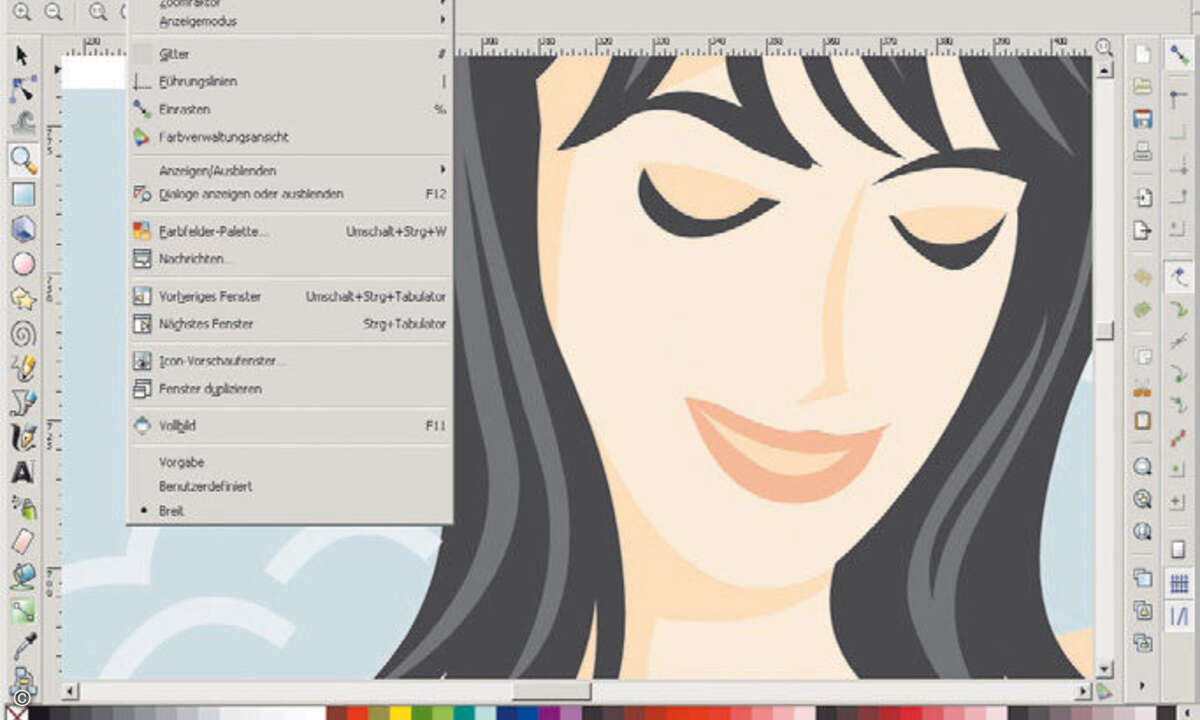
Task: Select the Benutzerdefiniert layout option
Action: pos(205,486)
